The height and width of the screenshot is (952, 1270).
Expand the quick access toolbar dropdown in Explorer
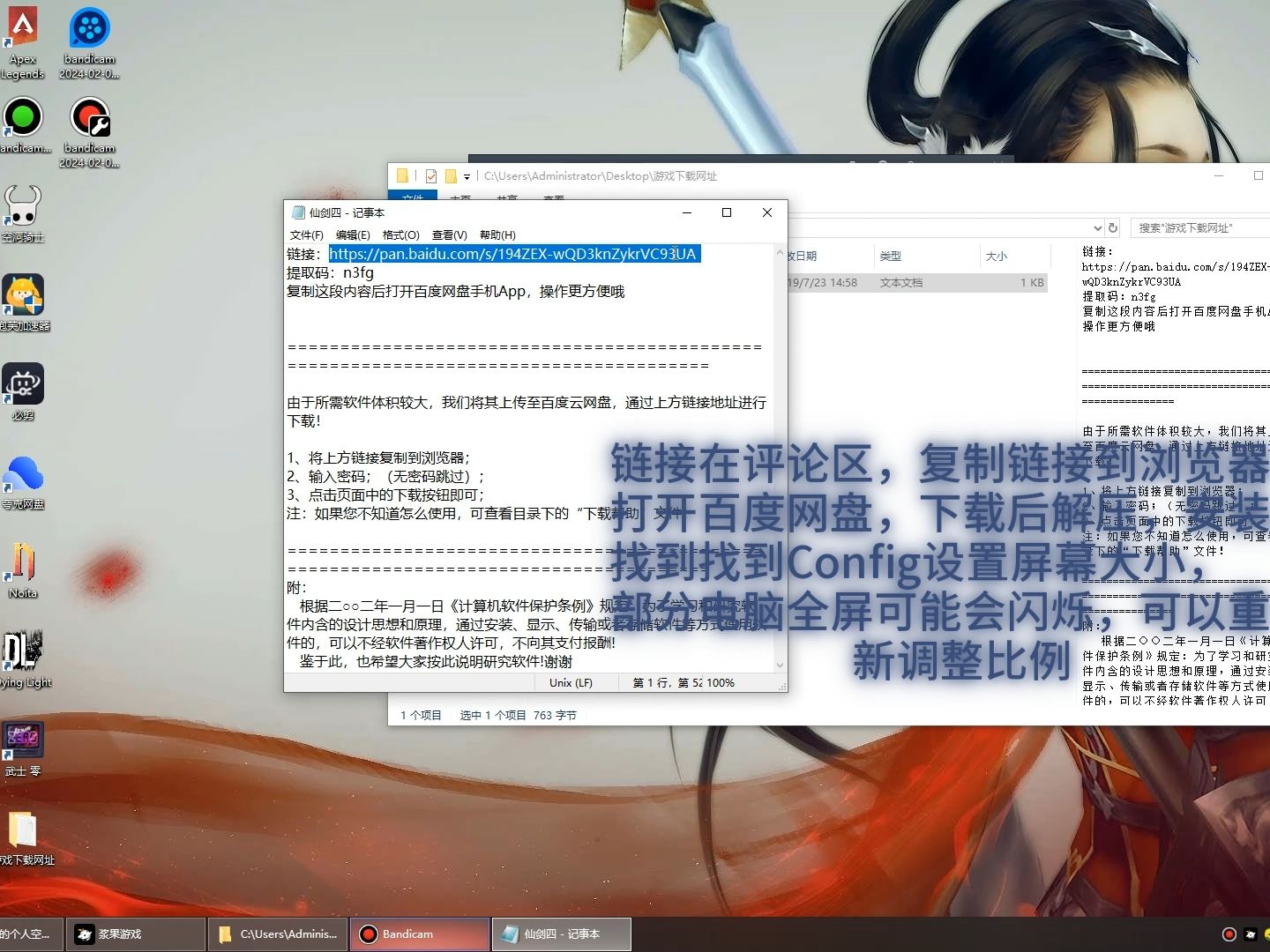pos(467,176)
